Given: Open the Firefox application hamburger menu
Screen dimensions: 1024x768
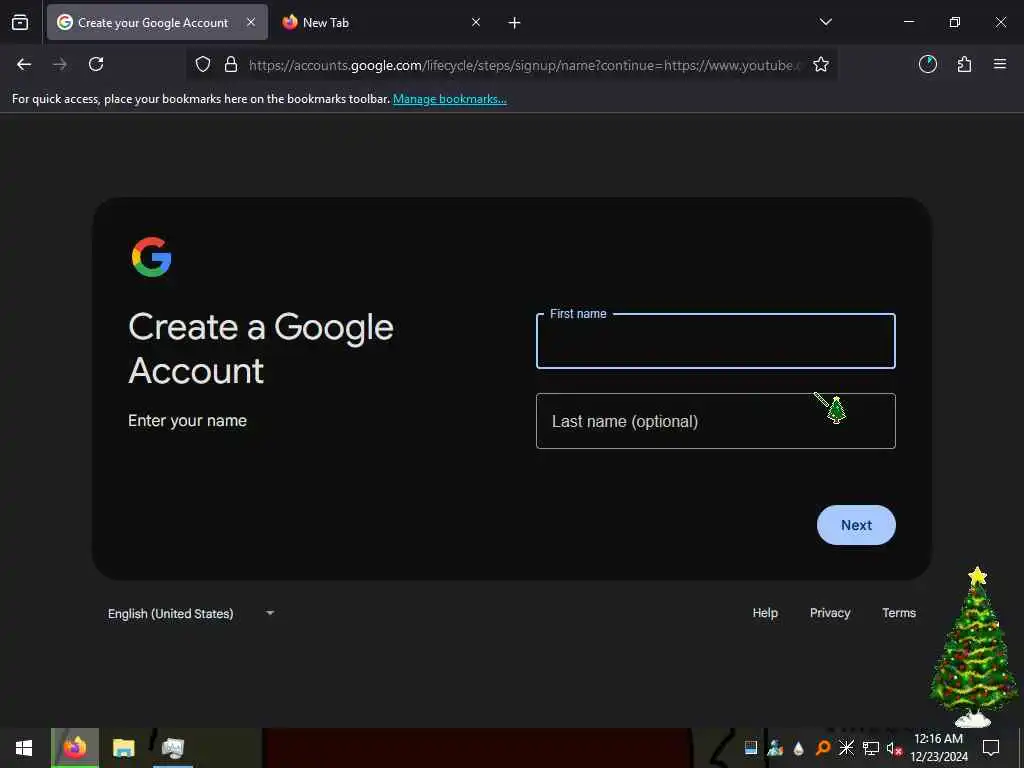Looking at the screenshot, I should click(1000, 64).
